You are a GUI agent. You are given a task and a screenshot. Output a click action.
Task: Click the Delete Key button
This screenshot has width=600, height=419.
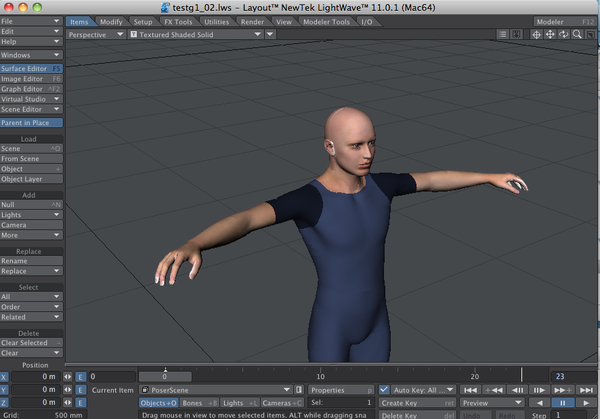[417, 415]
